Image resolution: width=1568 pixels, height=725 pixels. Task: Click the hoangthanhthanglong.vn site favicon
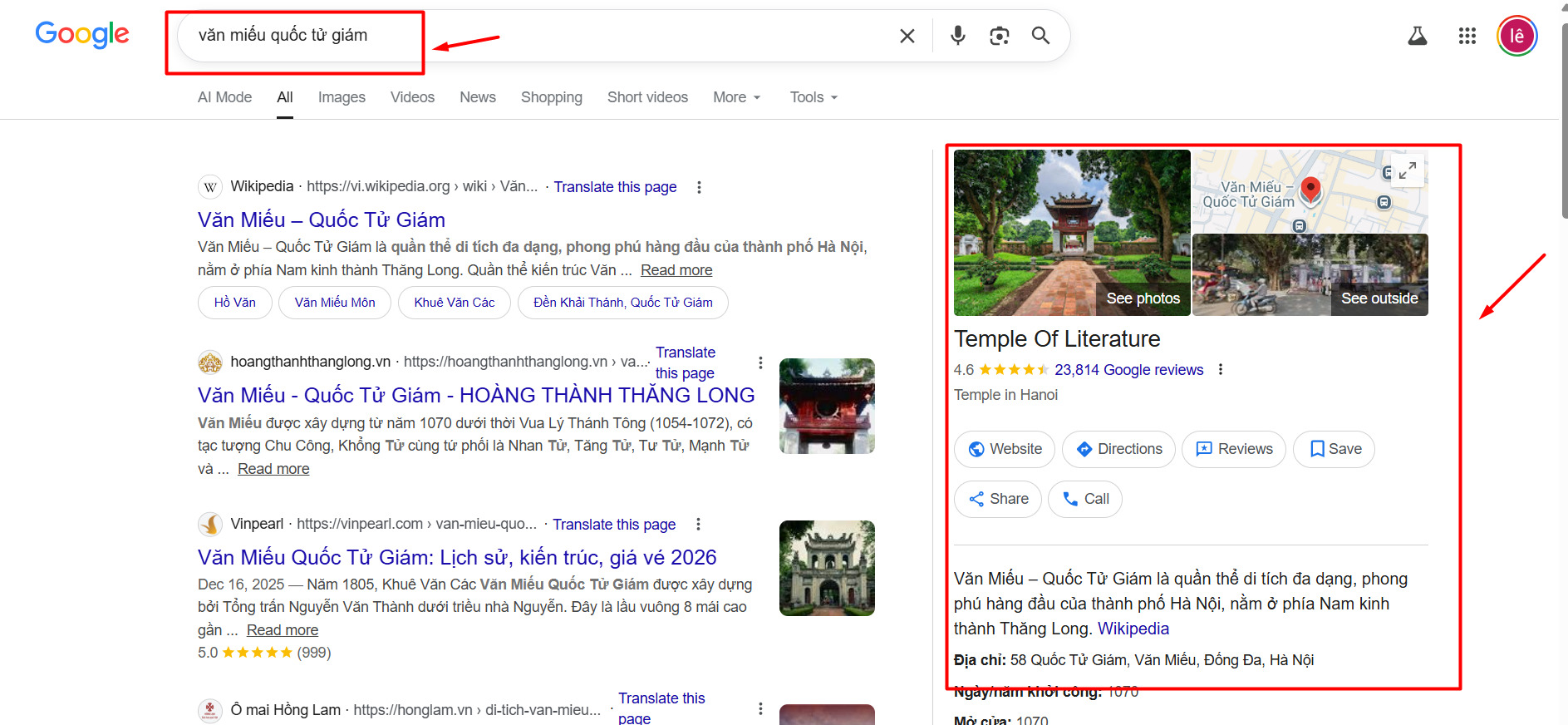(x=210, y=362)
